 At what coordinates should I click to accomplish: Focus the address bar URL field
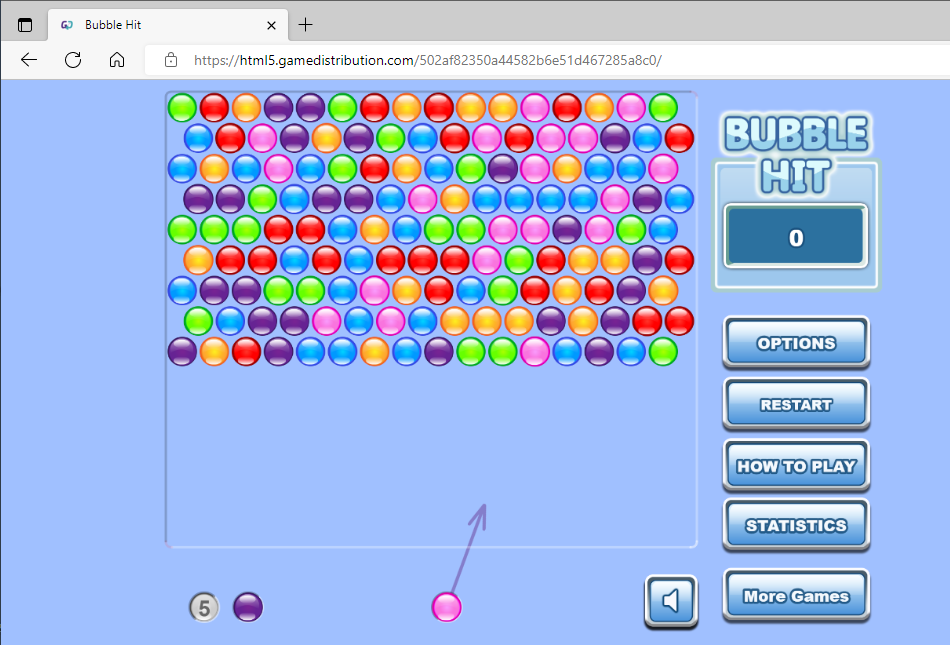pos(545,60)
